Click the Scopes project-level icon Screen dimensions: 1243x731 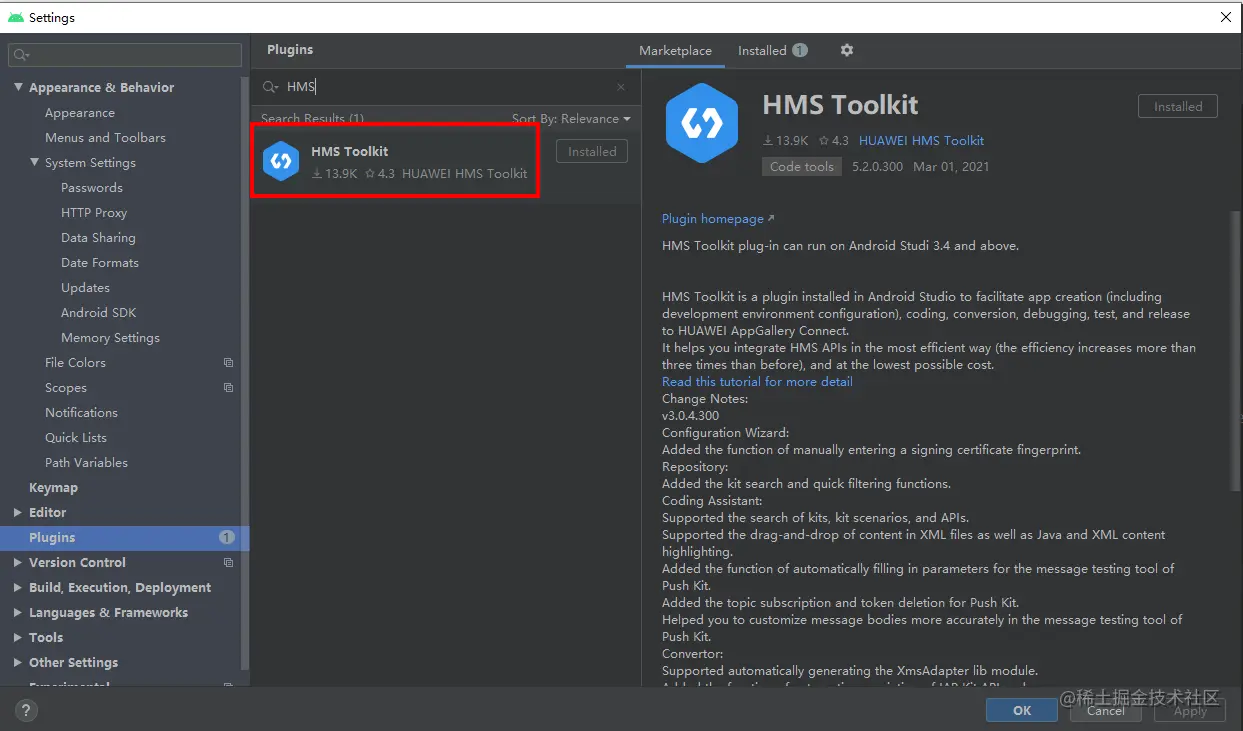[228, 388]
